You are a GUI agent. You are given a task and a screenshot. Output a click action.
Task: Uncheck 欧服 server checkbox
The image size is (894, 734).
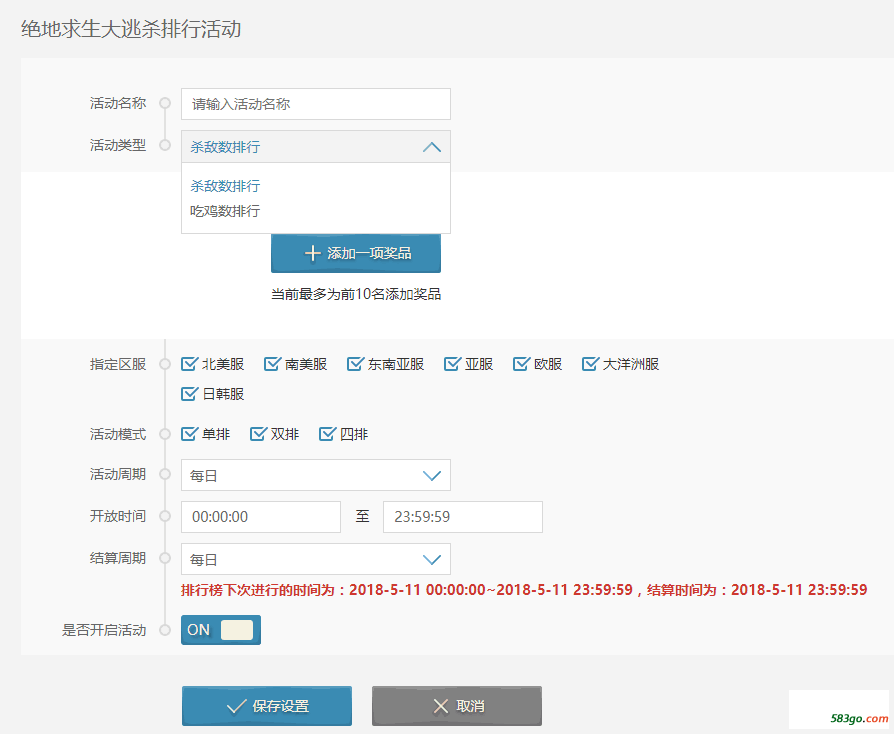[521, 364]
